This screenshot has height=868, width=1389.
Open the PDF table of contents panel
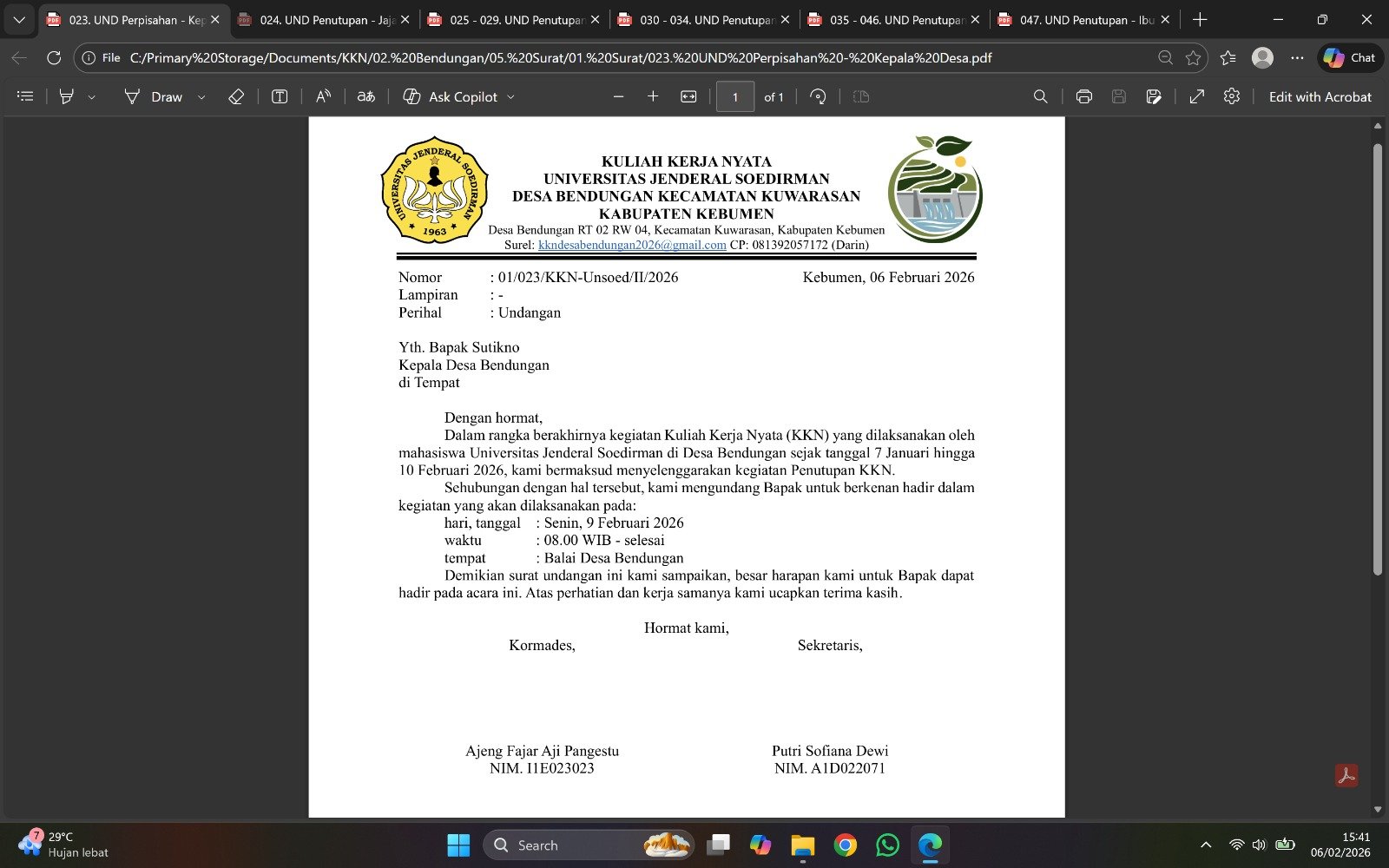click(24, 96)
